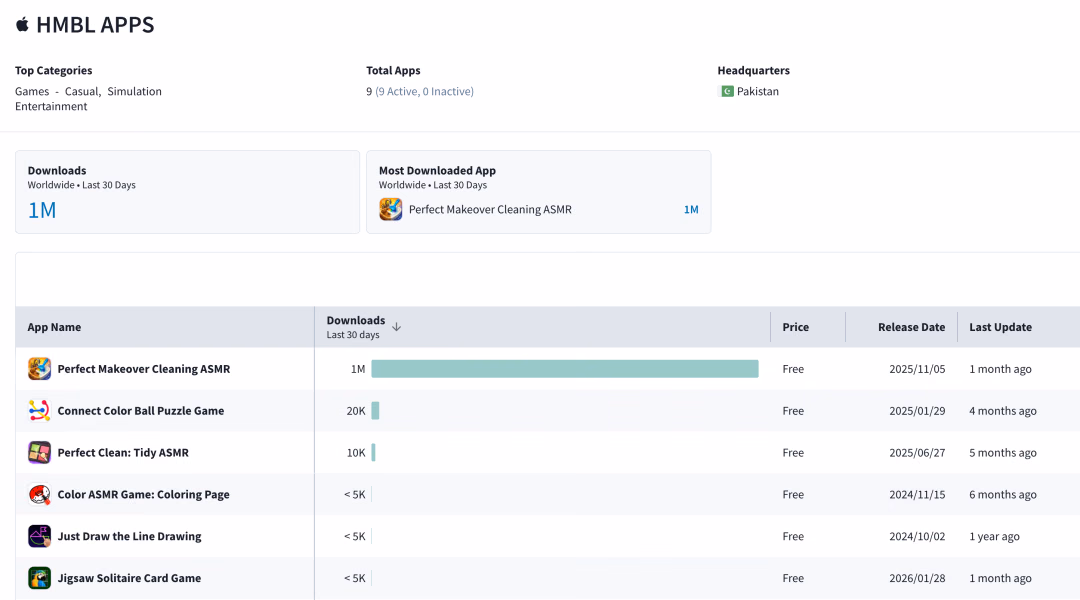Select the Perfect Clean: Tidy ASMR icon
This screenshot has height=600, width=1080.
[x=39, y=453]
